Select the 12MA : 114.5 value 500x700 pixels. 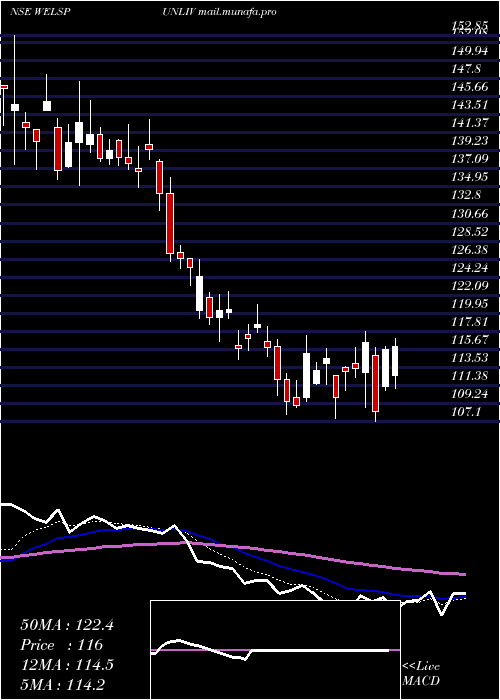67,665
